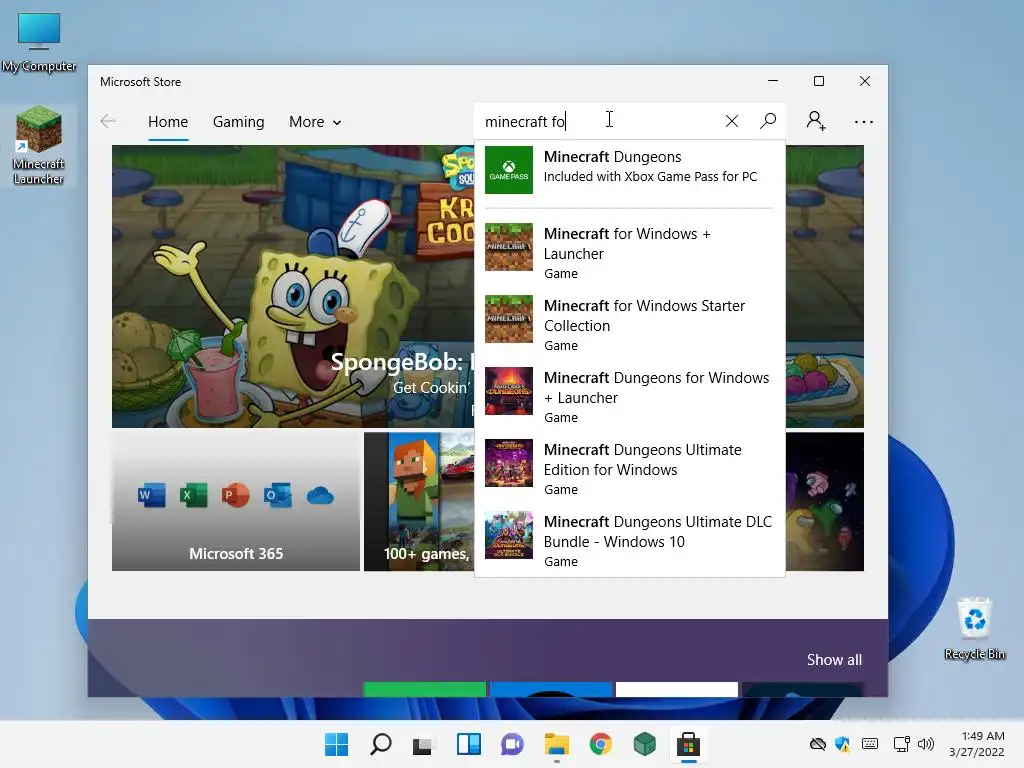Open the Microsoft 365 tile
This screenshot has height=768, width=1024.
click(236, 501)
